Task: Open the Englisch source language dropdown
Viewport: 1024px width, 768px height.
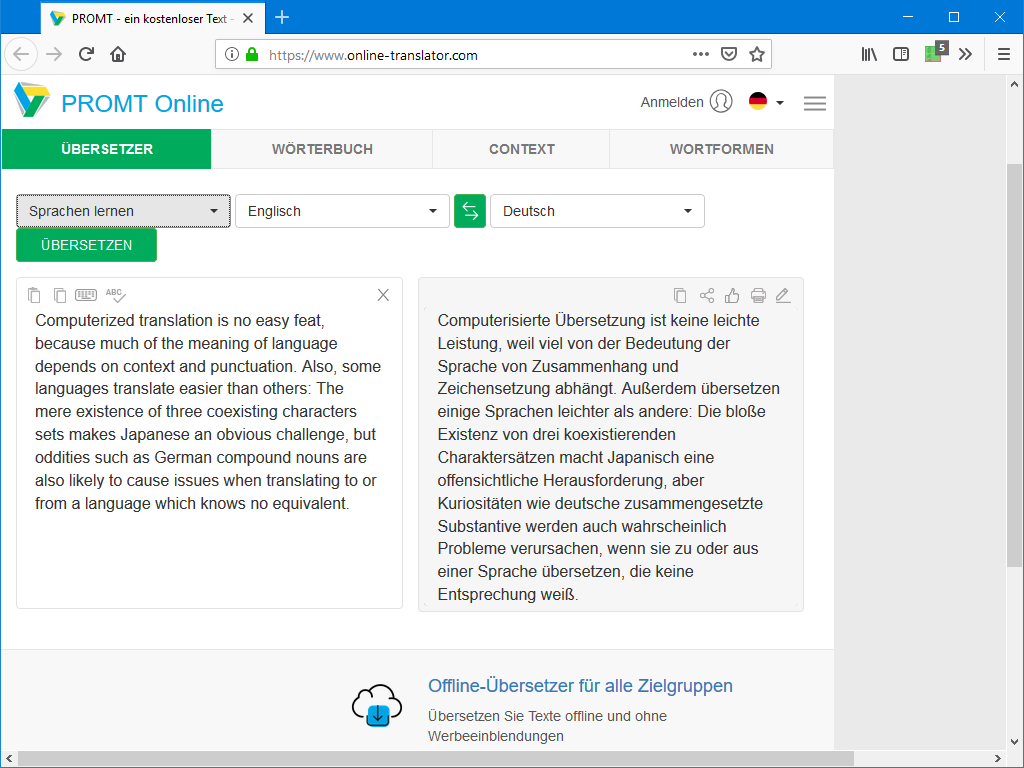Action: [342, 211]
